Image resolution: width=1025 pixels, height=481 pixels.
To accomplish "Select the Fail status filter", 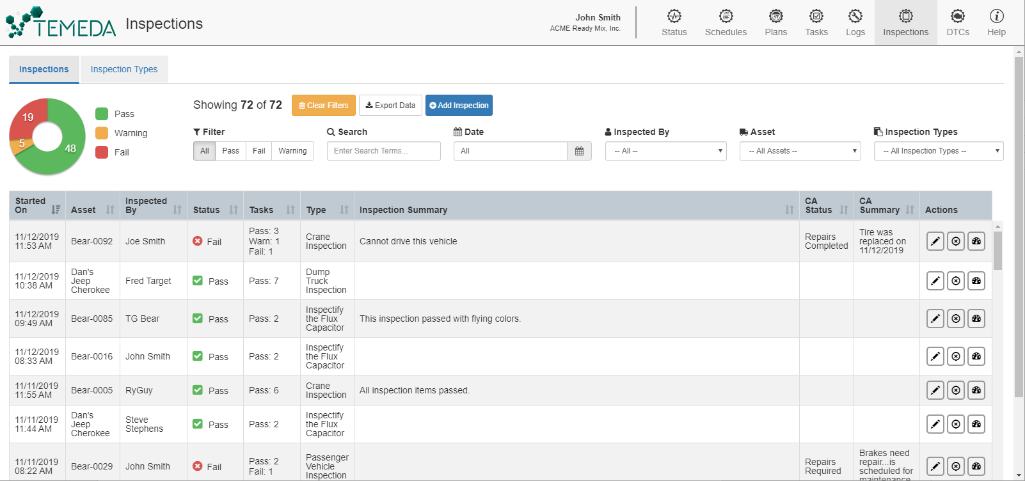I will pyautogui.click(x=258, y=151).
